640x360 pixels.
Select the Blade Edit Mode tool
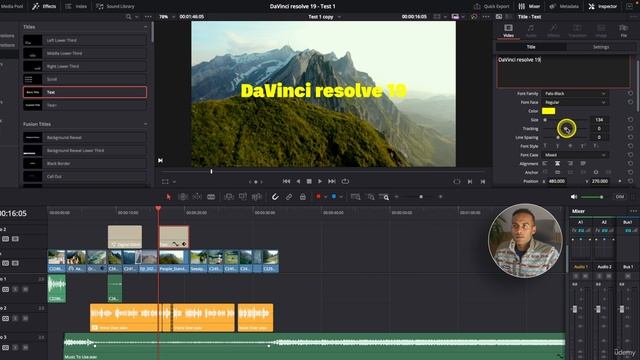coord(211,197)
